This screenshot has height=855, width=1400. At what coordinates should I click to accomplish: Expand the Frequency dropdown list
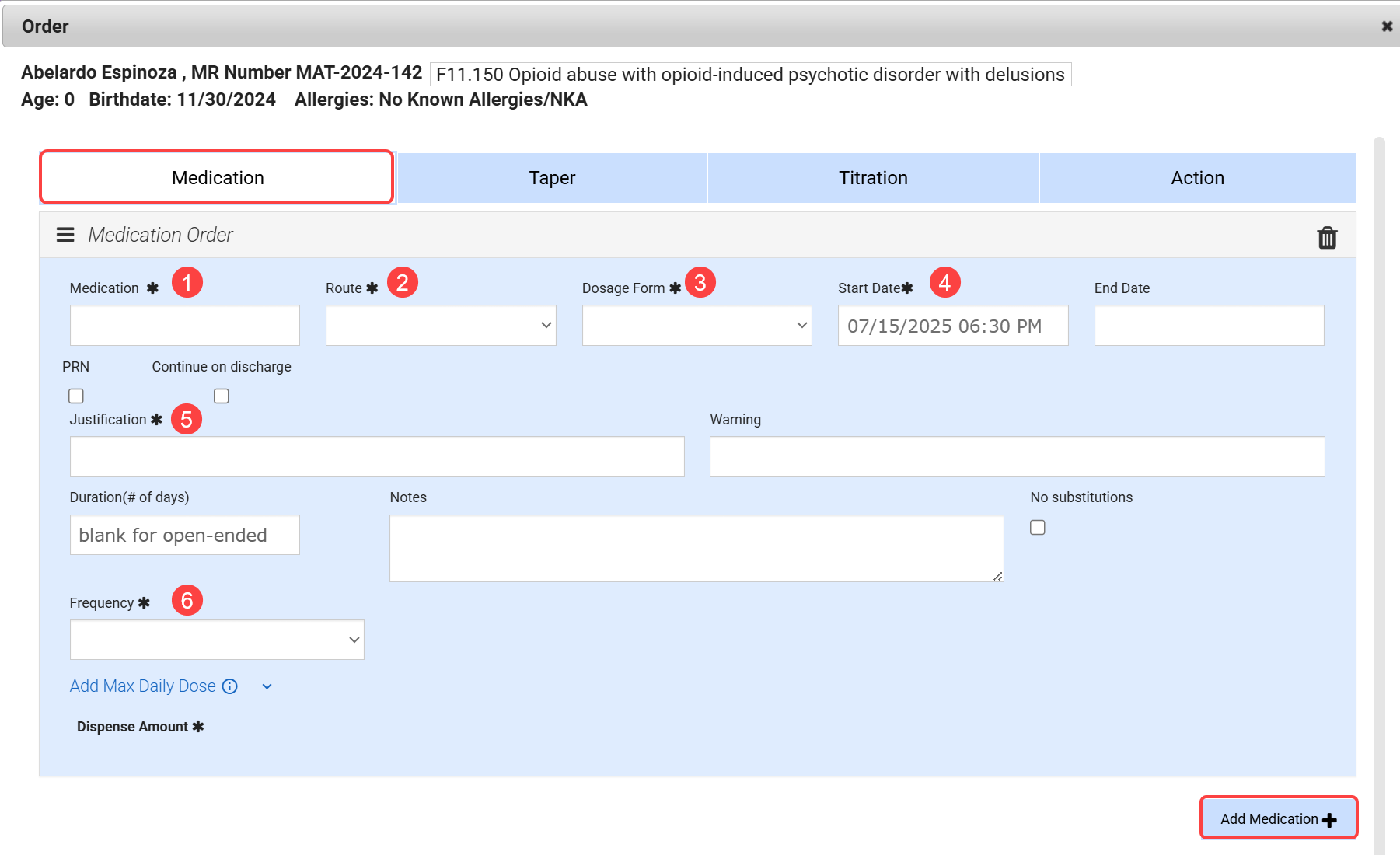[x=217, y=640]
